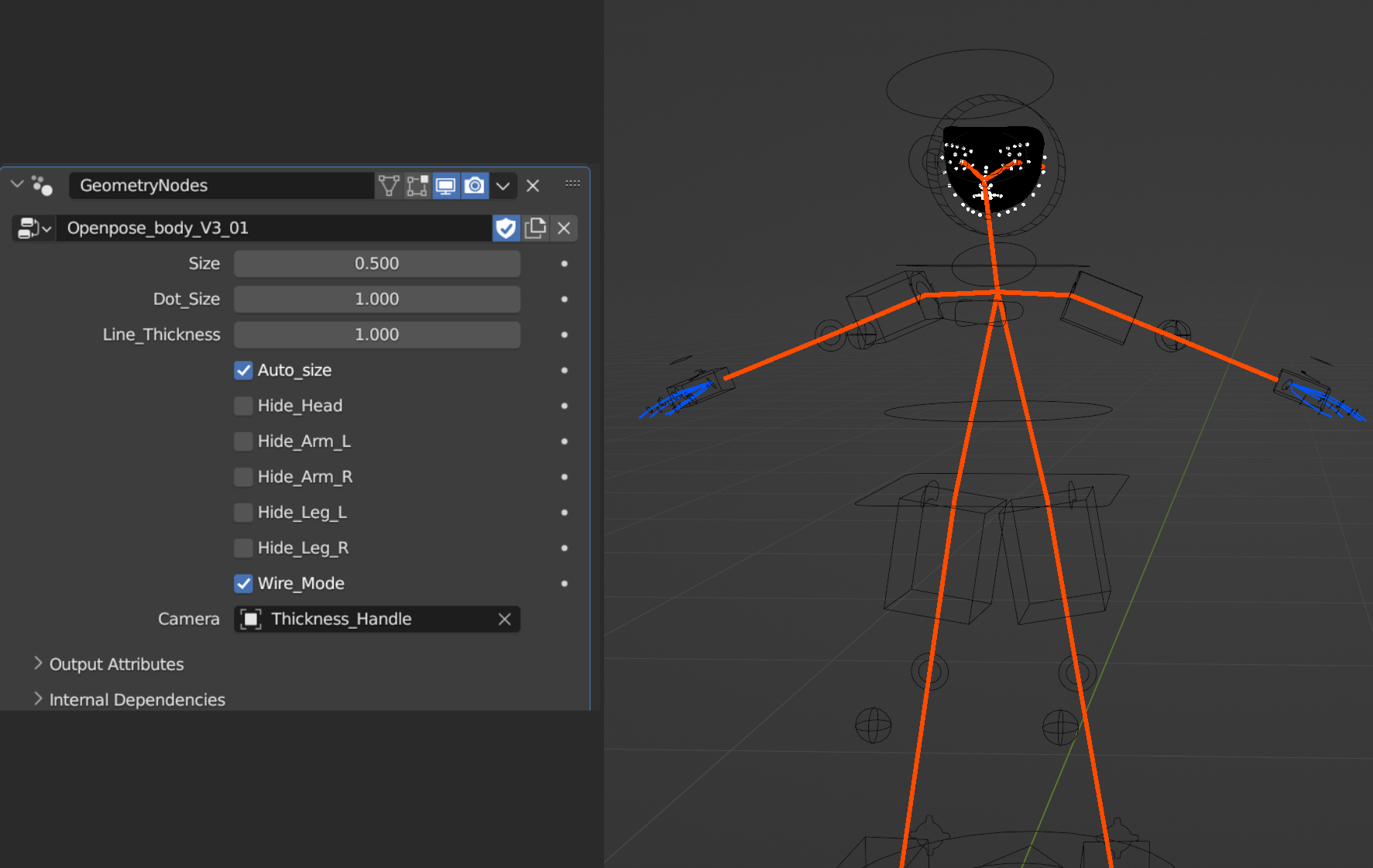The width and height of the screenshot is (1373, 868).
Task: Enable the Hide_Arm_L checkbox
Action: point(243,441)
